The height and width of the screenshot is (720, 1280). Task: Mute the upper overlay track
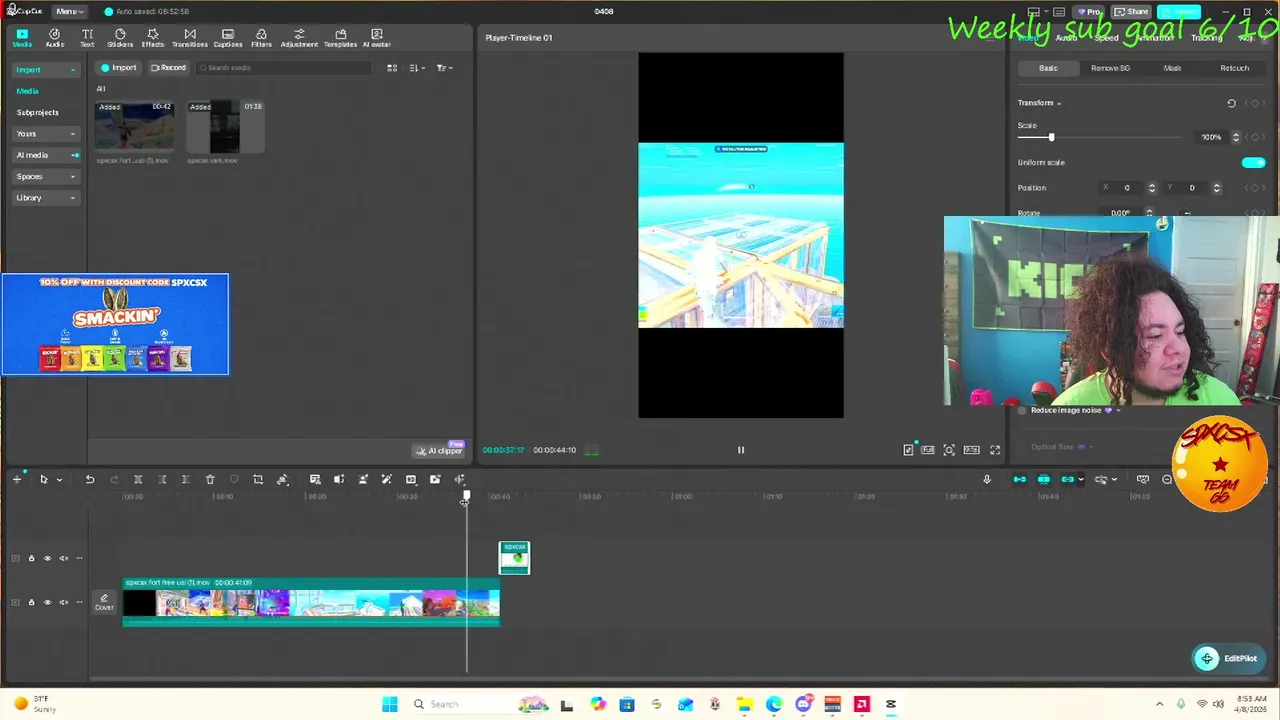click(x=63, y=558)
